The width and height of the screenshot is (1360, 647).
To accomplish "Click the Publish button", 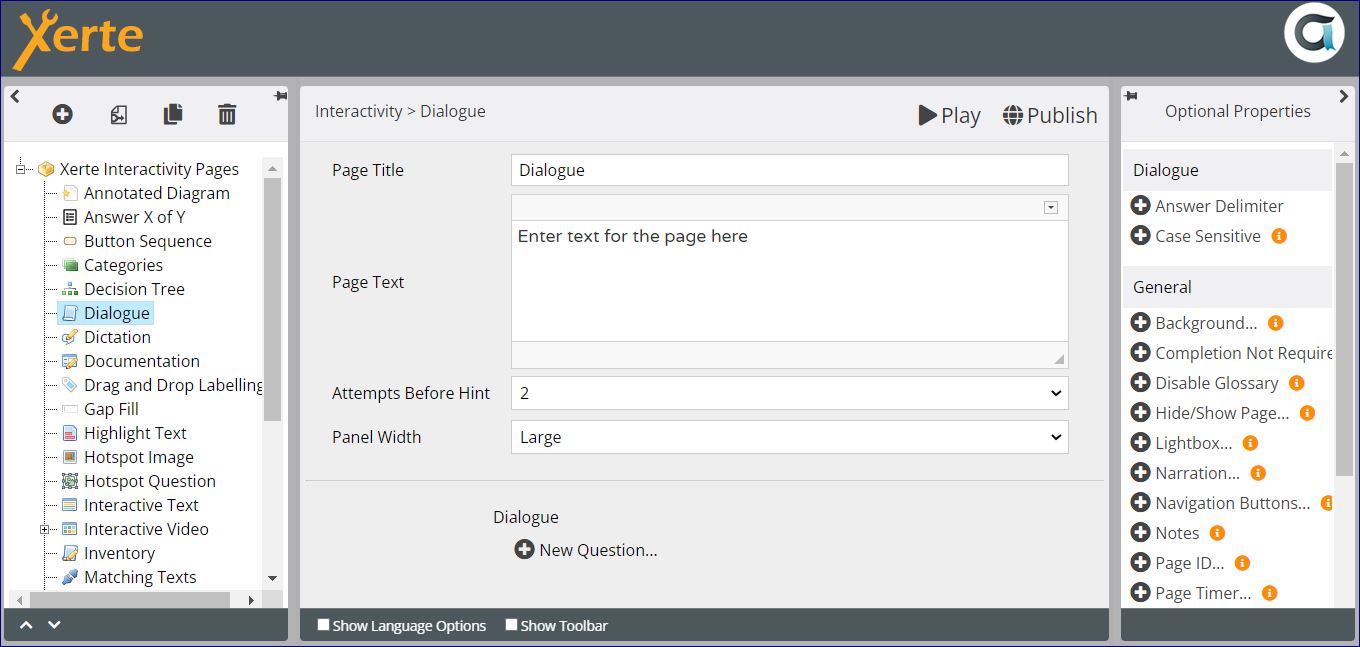I will [1050, 115].
